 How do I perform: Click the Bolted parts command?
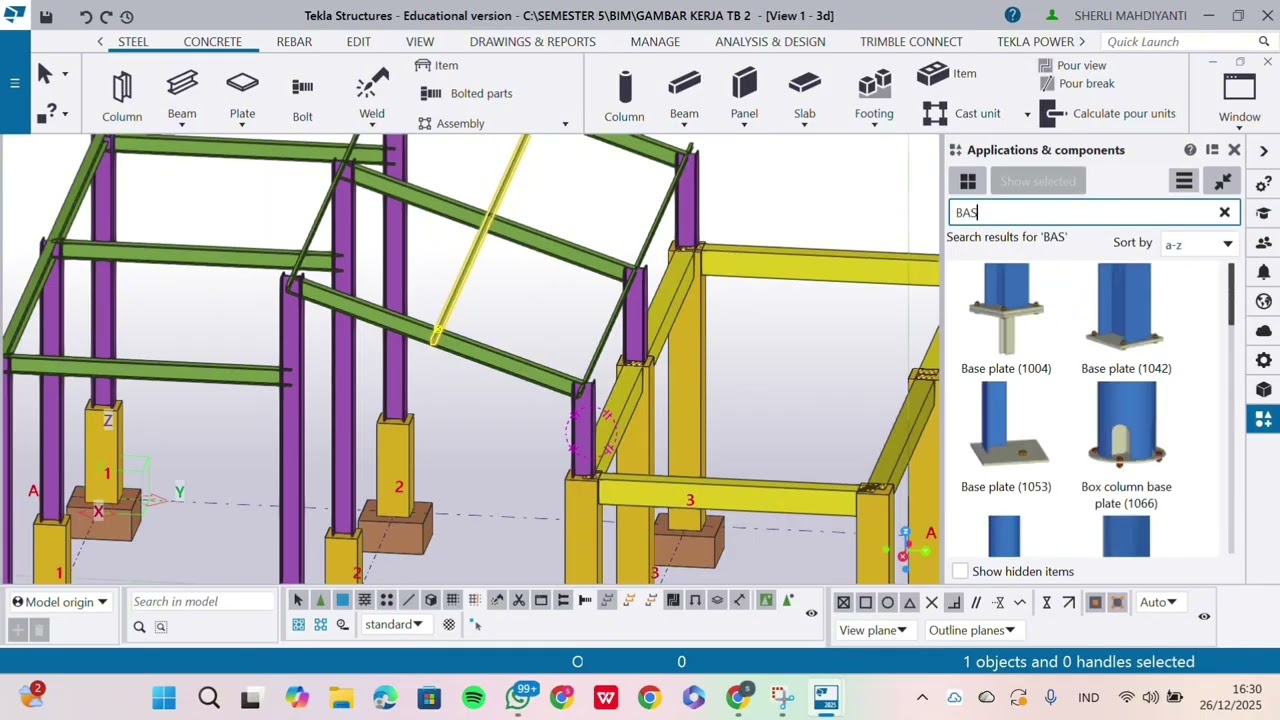467,93
